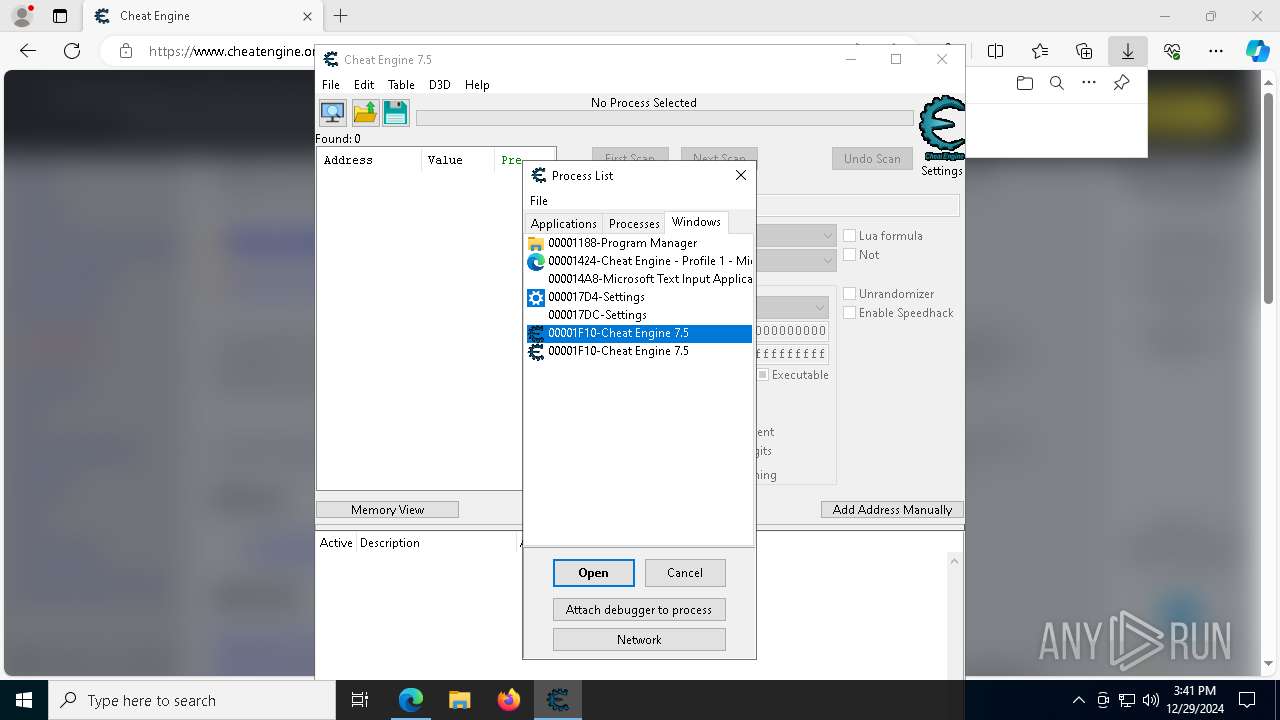Image resolution: width=1280 pixels, height=720 pixels.
Task: Toggle the Executable checkbox
Action: [x=763, y=375]
